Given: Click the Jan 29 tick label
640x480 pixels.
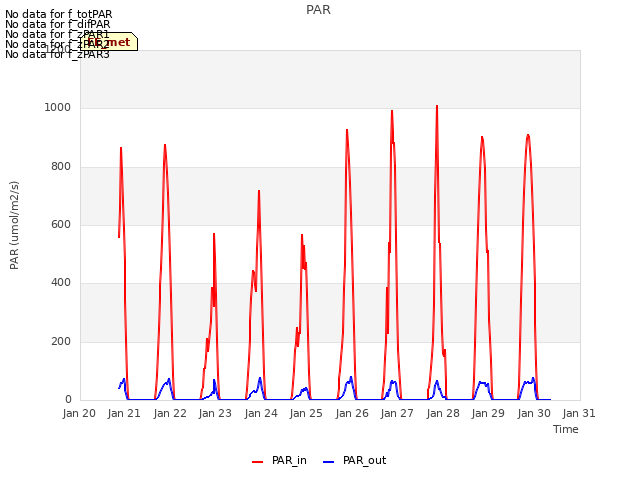Looking at the screenshot, I should [488, 413].
